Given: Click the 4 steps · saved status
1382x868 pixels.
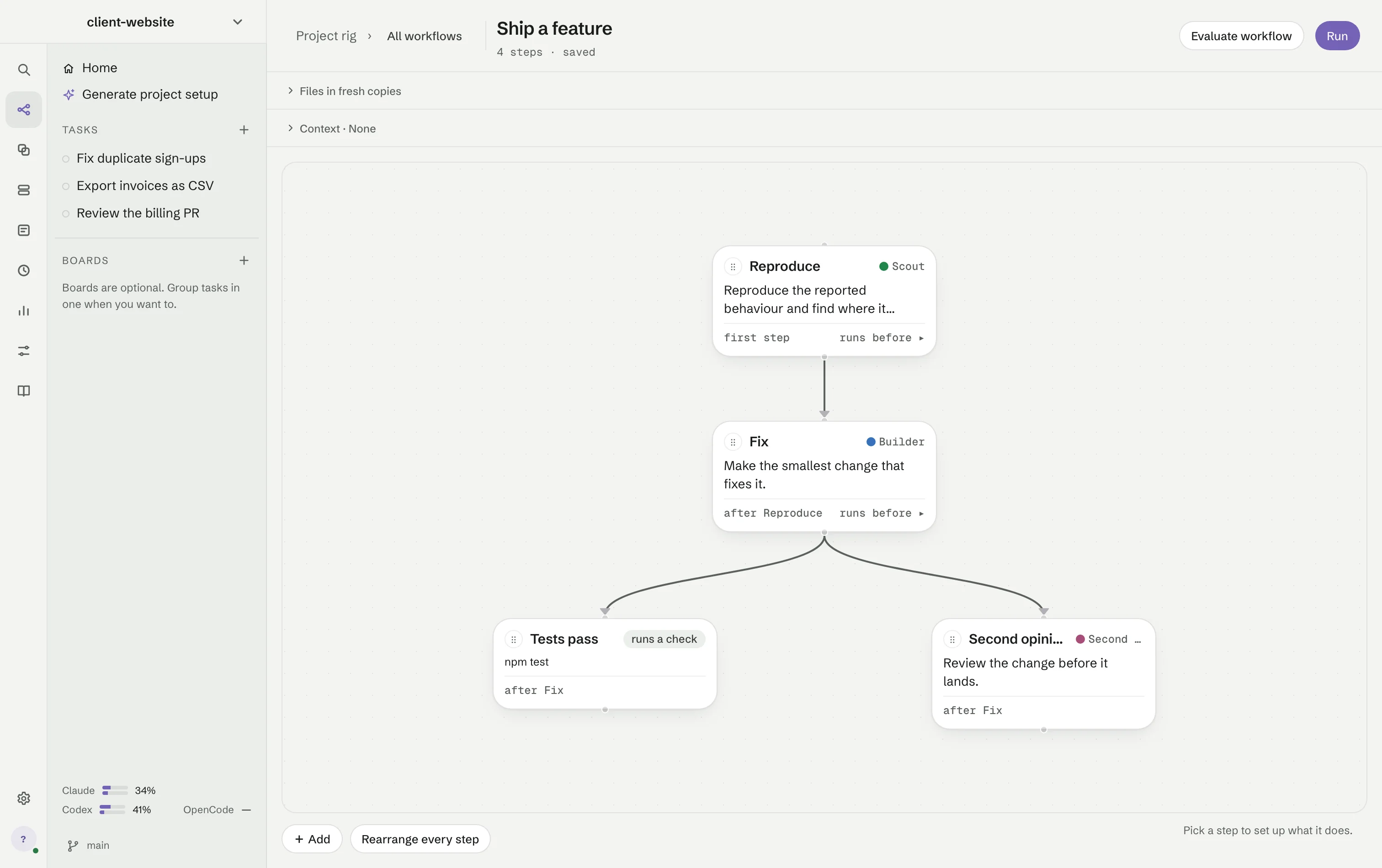Looking at the screenshot, I should pos(546,52).
